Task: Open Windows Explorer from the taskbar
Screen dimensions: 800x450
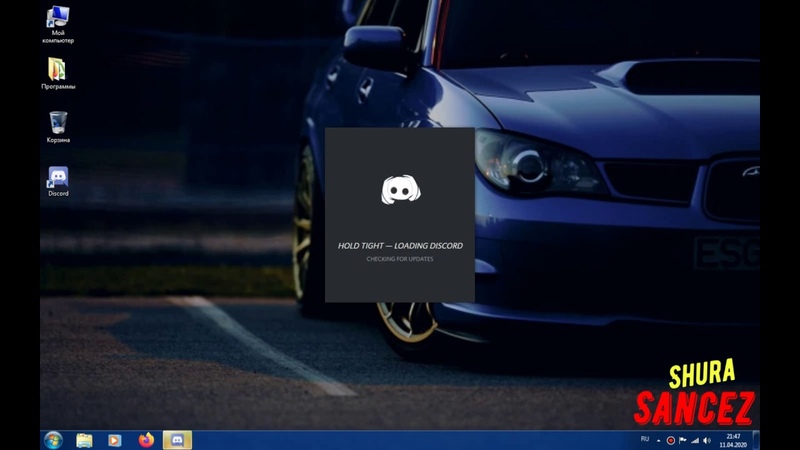Action: click(85, 440)
